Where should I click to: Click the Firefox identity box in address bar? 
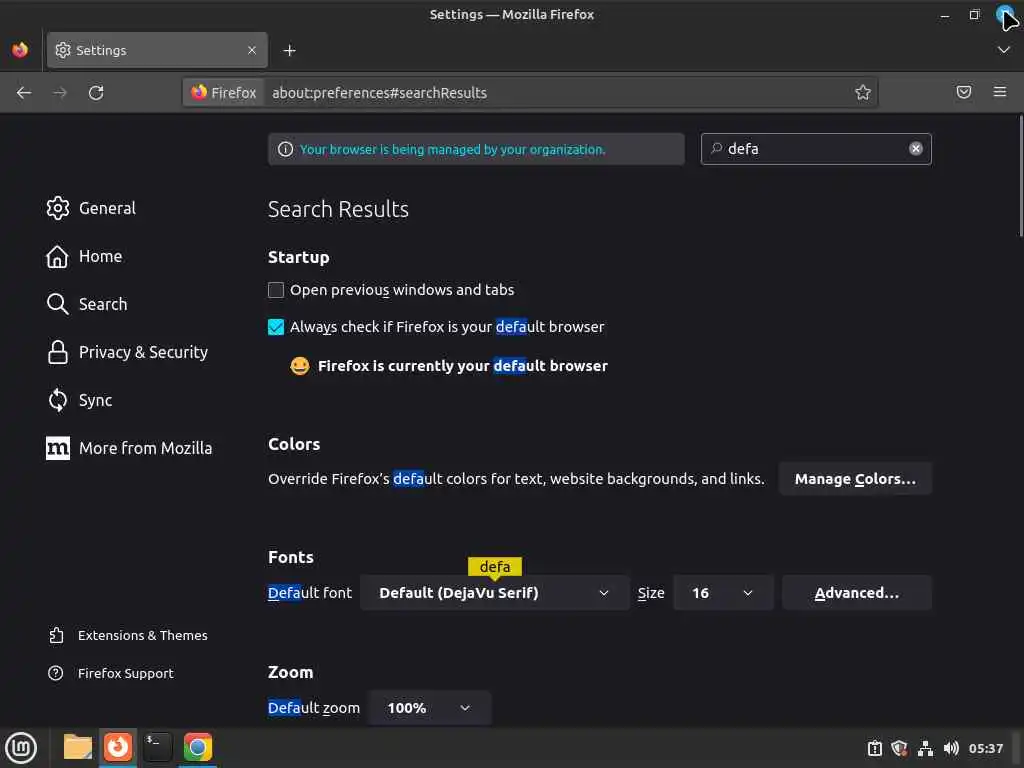(x=224, y=93)
